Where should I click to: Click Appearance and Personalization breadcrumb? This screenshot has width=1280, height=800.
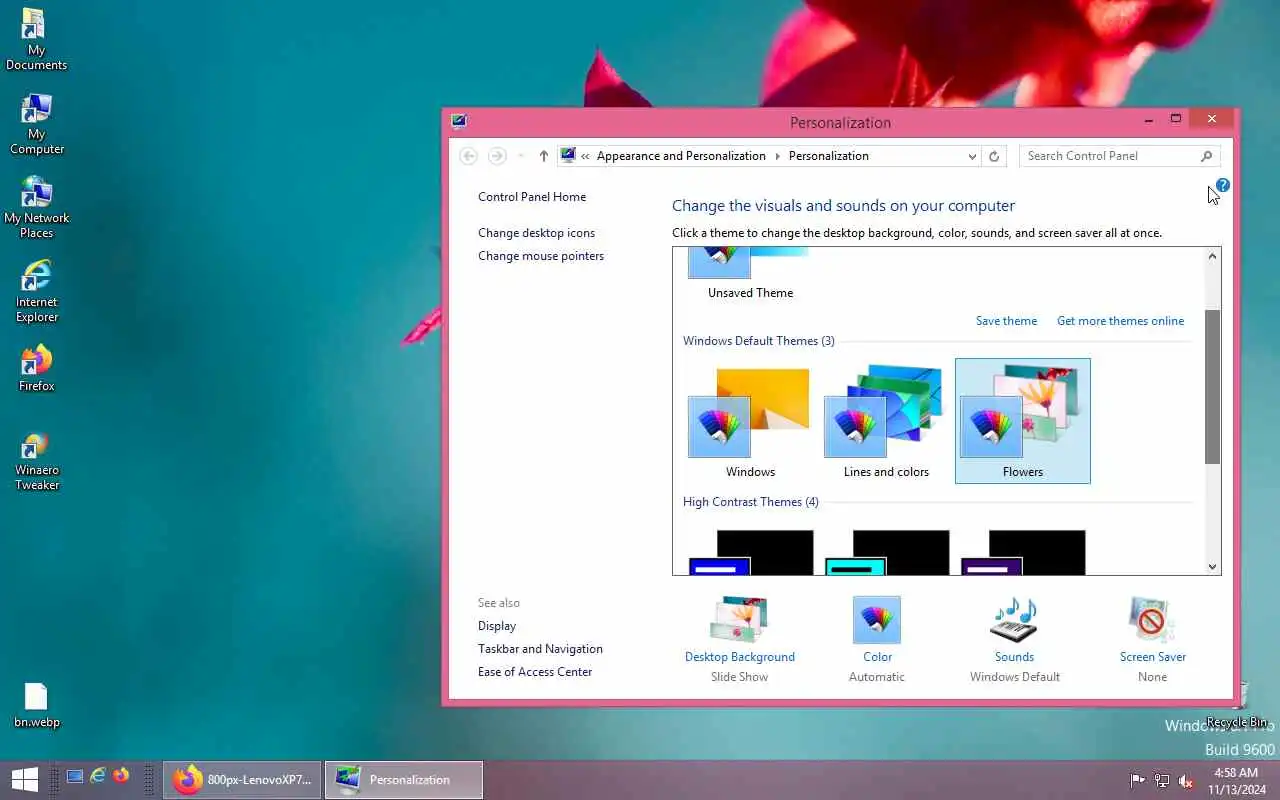tap(681, 156)
